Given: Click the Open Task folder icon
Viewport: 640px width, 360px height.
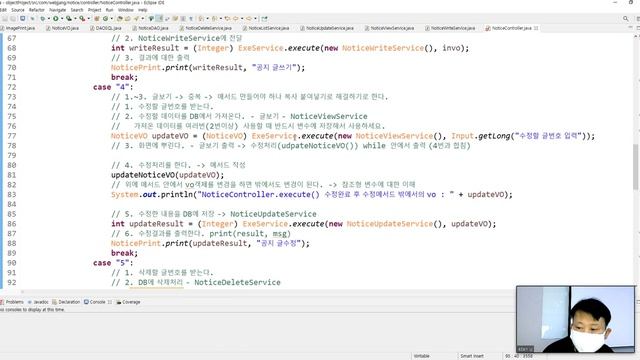Looking at the screenshot, I should tap(128, 18).
